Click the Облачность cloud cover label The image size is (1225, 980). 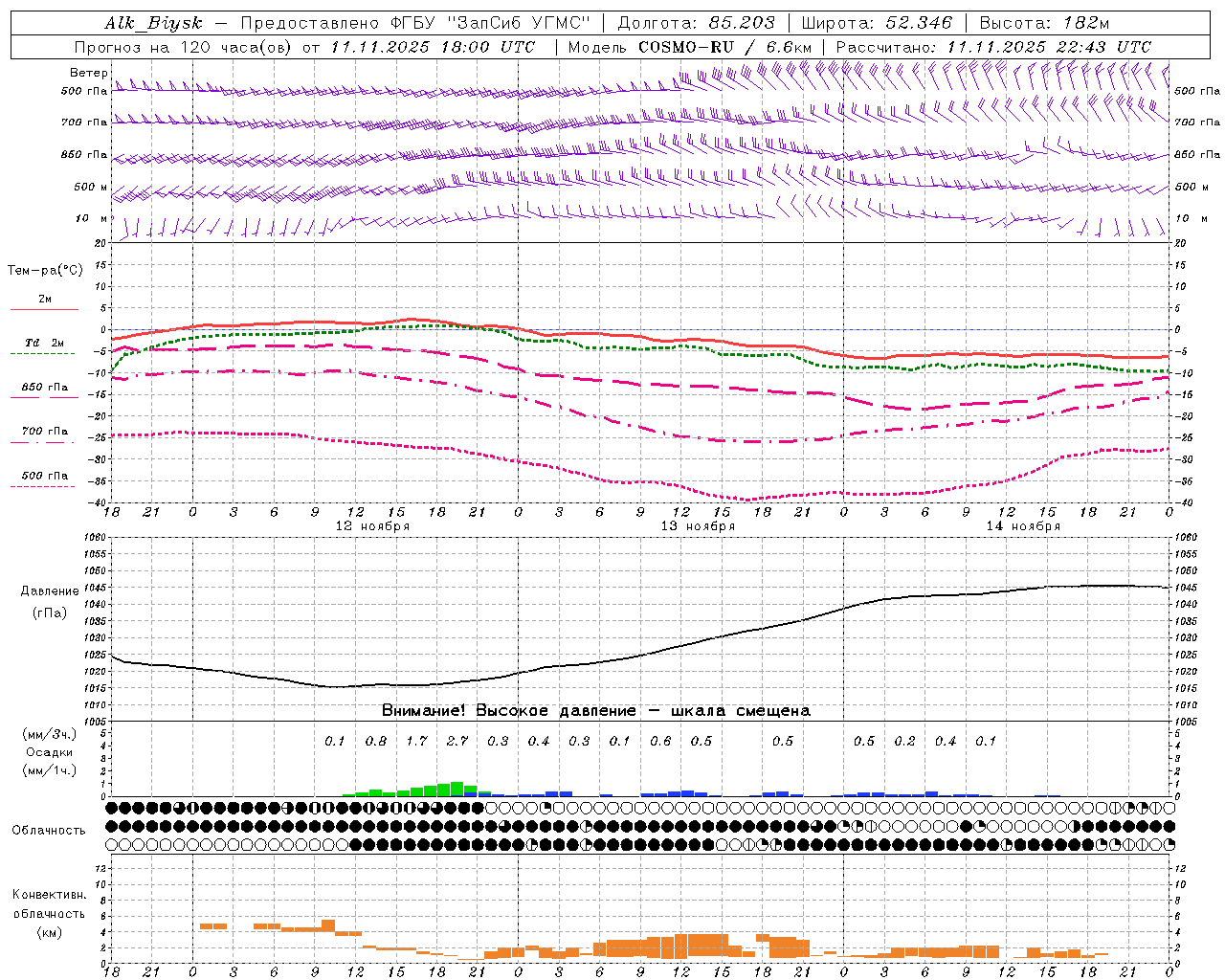point(49,831)
